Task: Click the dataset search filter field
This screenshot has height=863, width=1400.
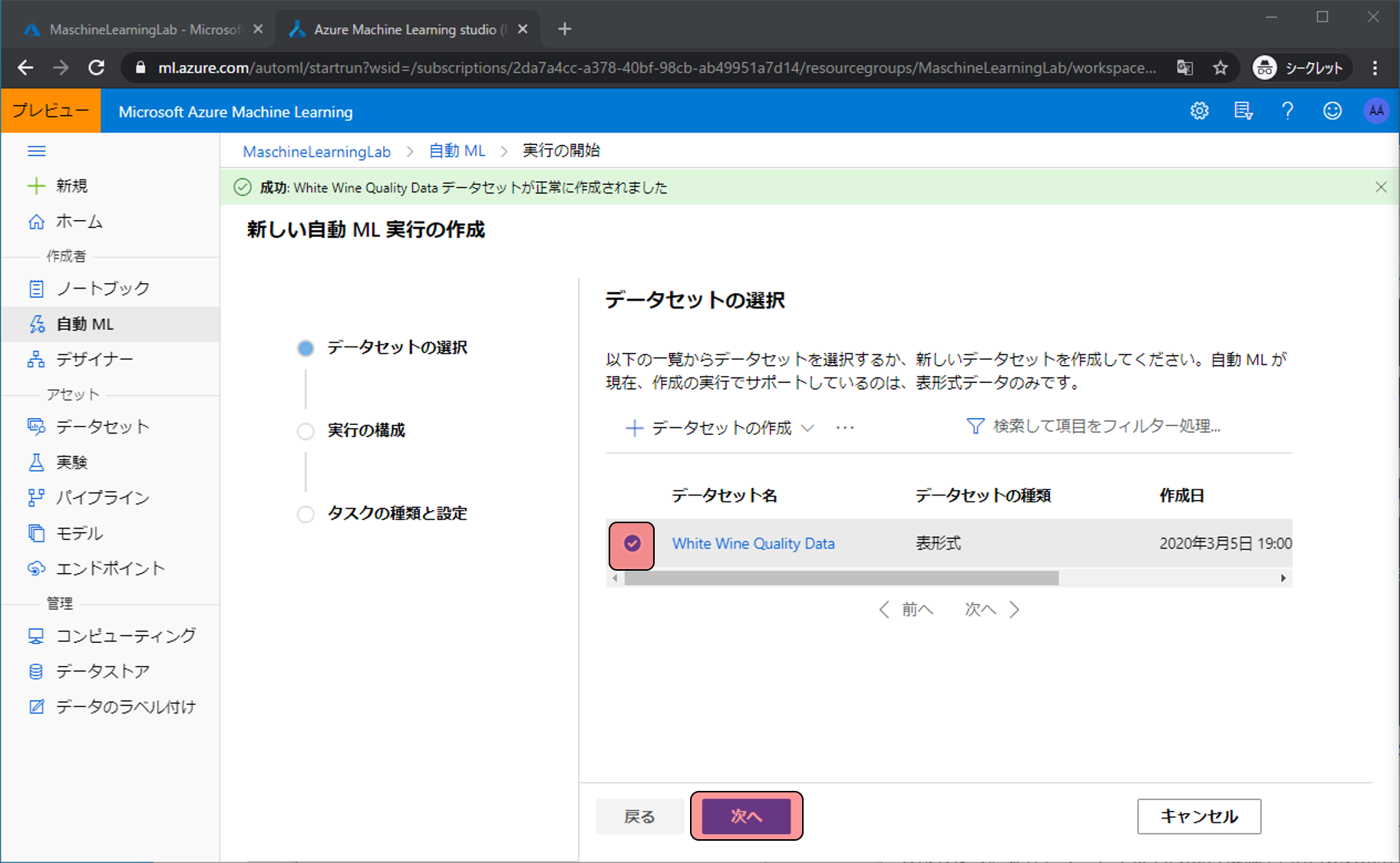Action: [x=1105, y=427]
